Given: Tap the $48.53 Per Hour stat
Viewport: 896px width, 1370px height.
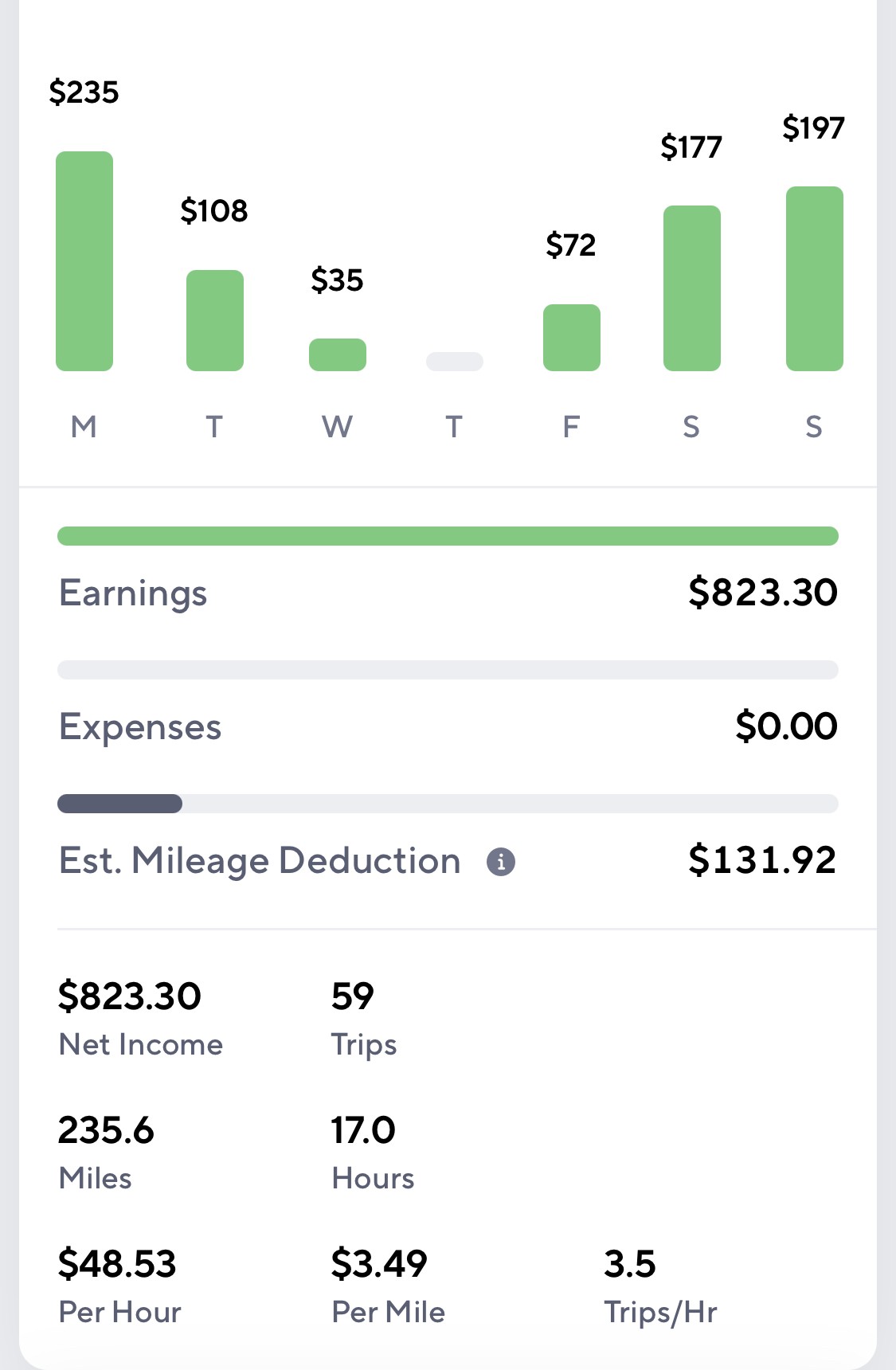Looking at the screenshot, I should click(x=119, y=1286).
